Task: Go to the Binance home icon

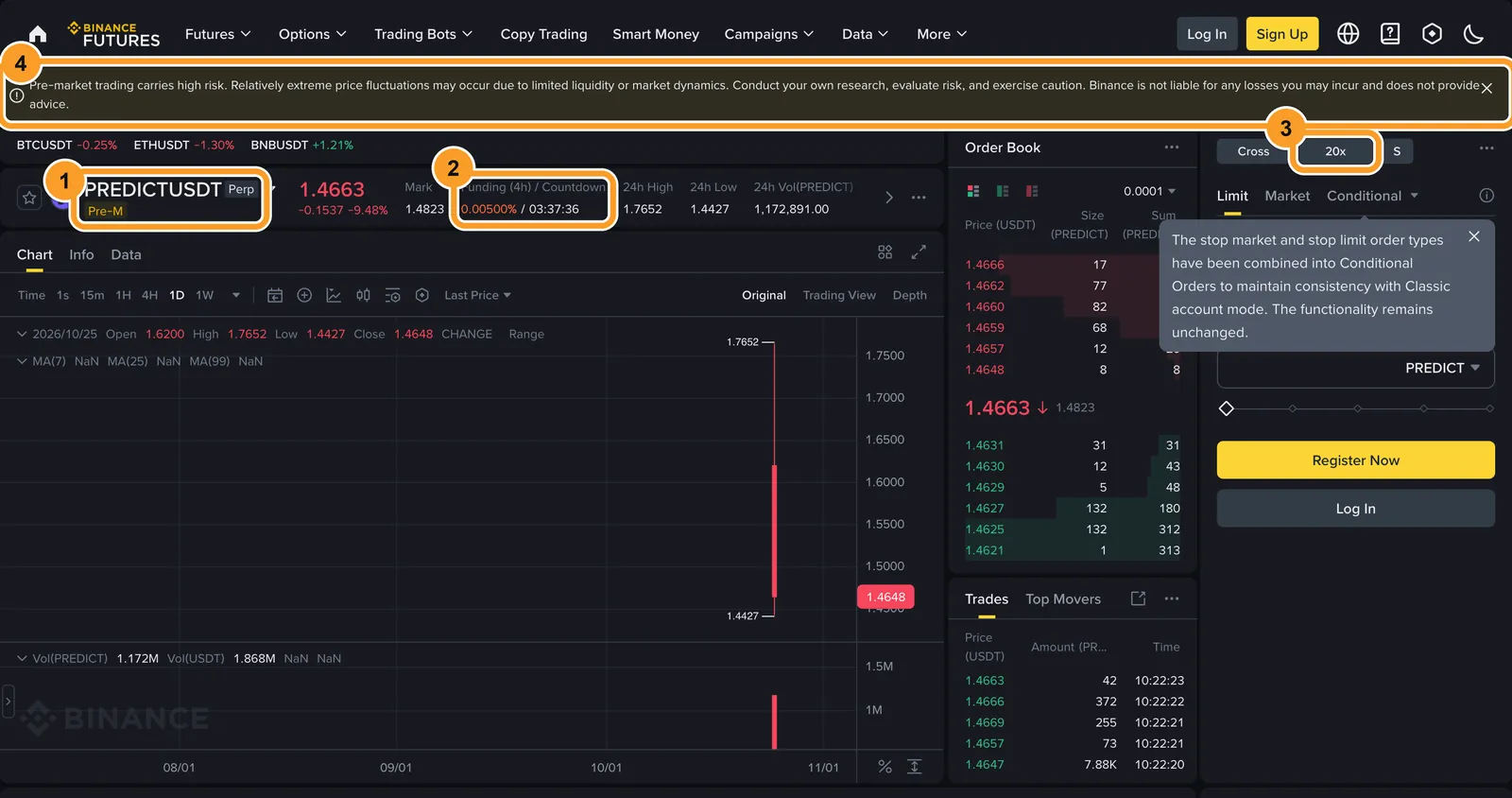Action: pos(38,34)
